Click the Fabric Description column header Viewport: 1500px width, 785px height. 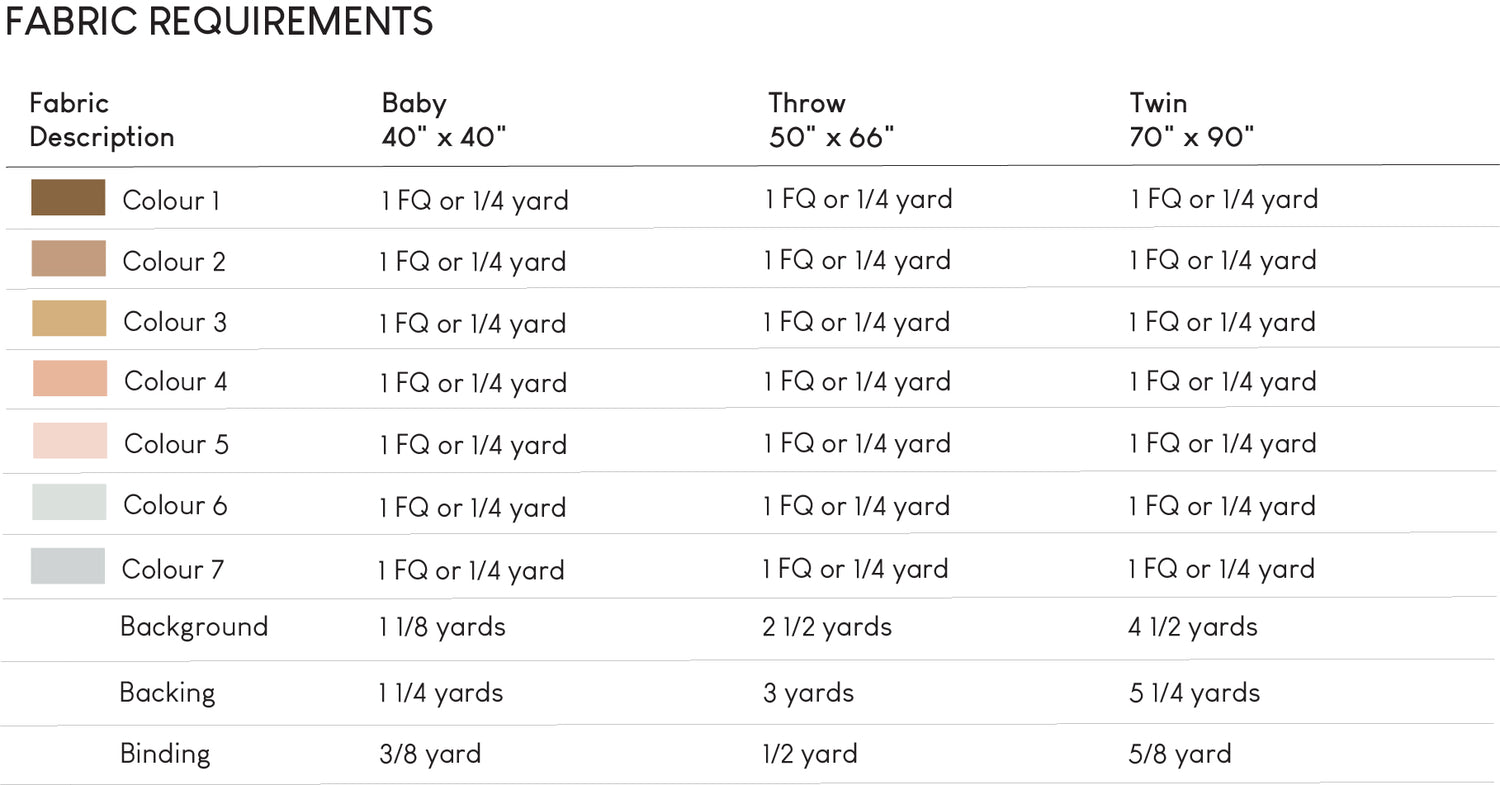(x=101, y=119)
